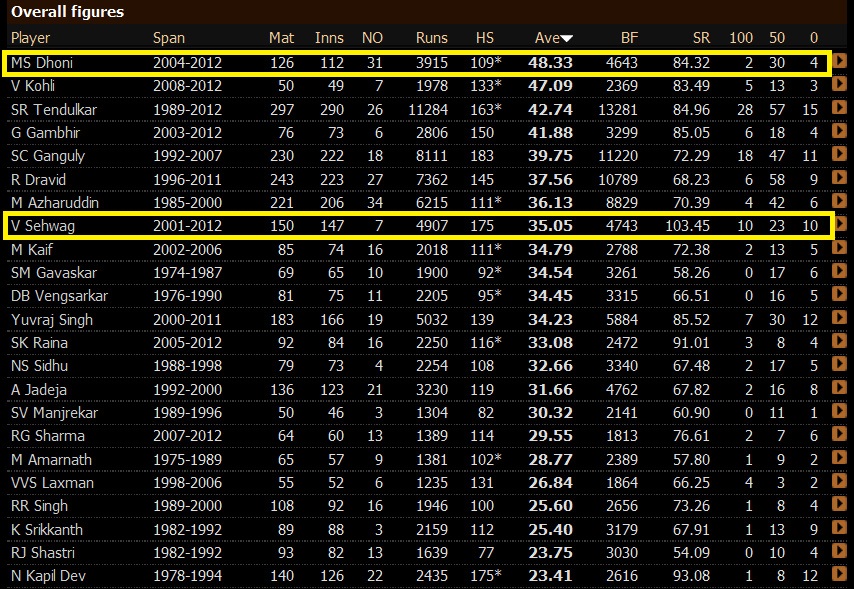This screenshot has height=589, width=854.
Task: Sort table by Ave column header
Action: pyautogui.click(x=553, y=38)
